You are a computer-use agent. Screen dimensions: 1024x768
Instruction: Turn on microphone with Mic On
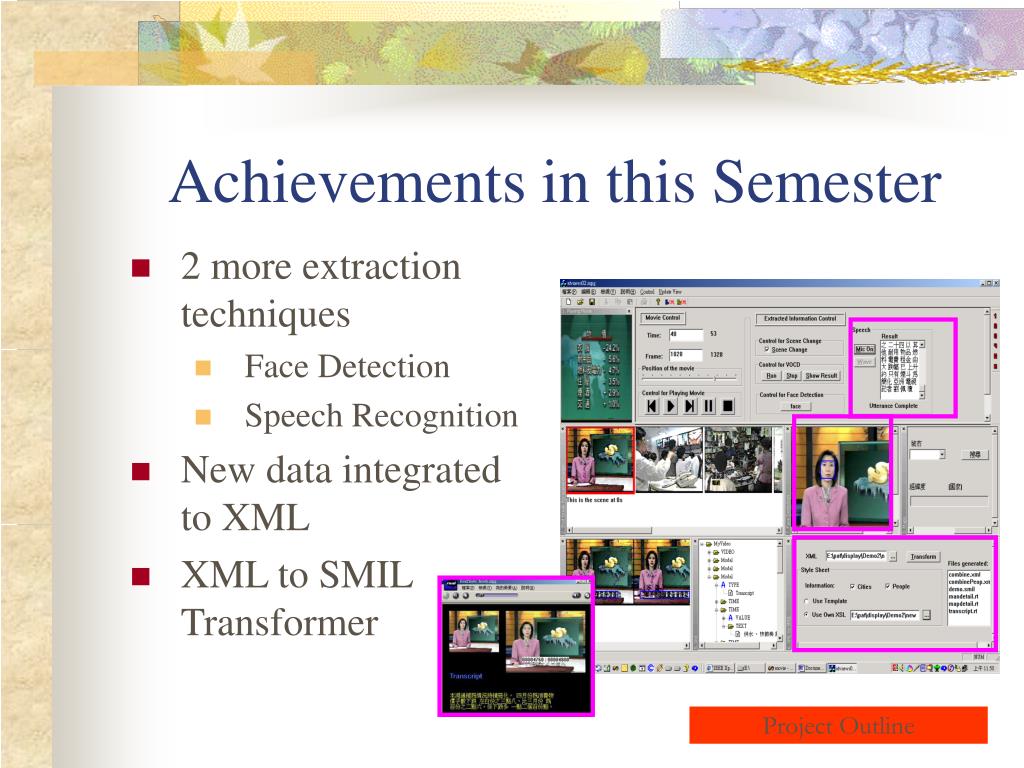pos(864,349)
